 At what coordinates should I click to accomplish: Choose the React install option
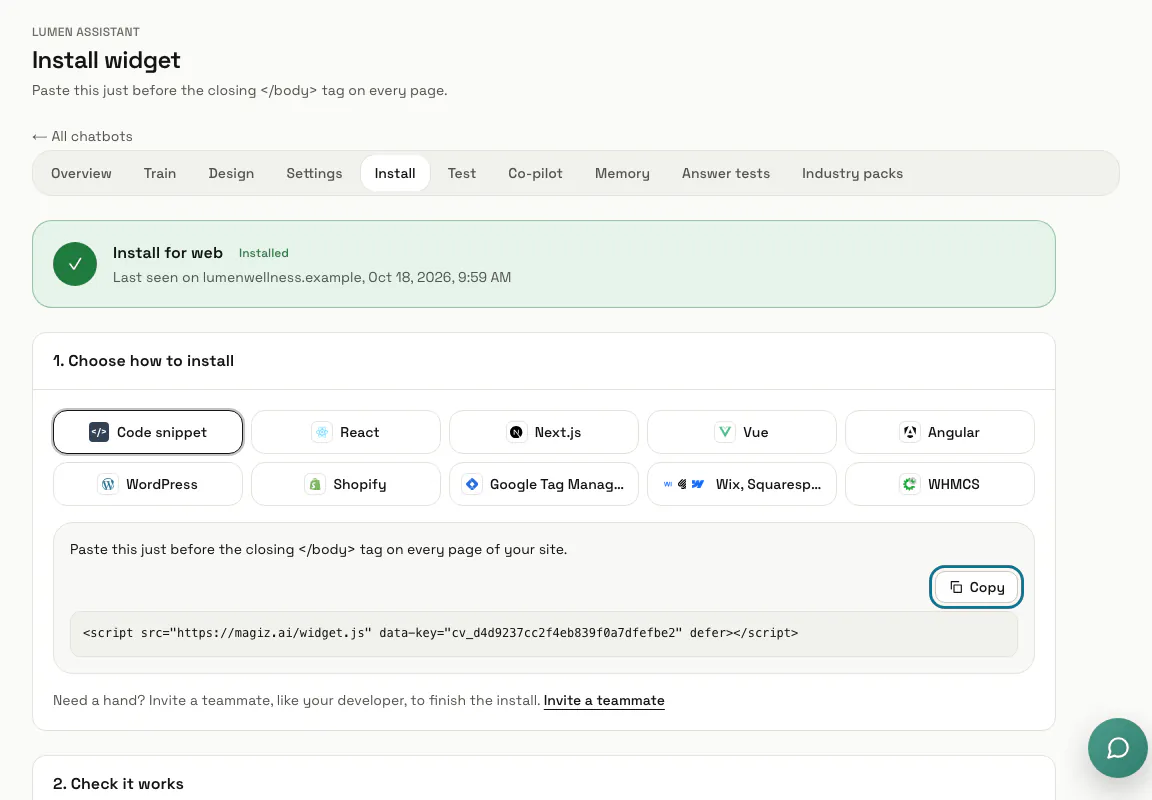345,432
